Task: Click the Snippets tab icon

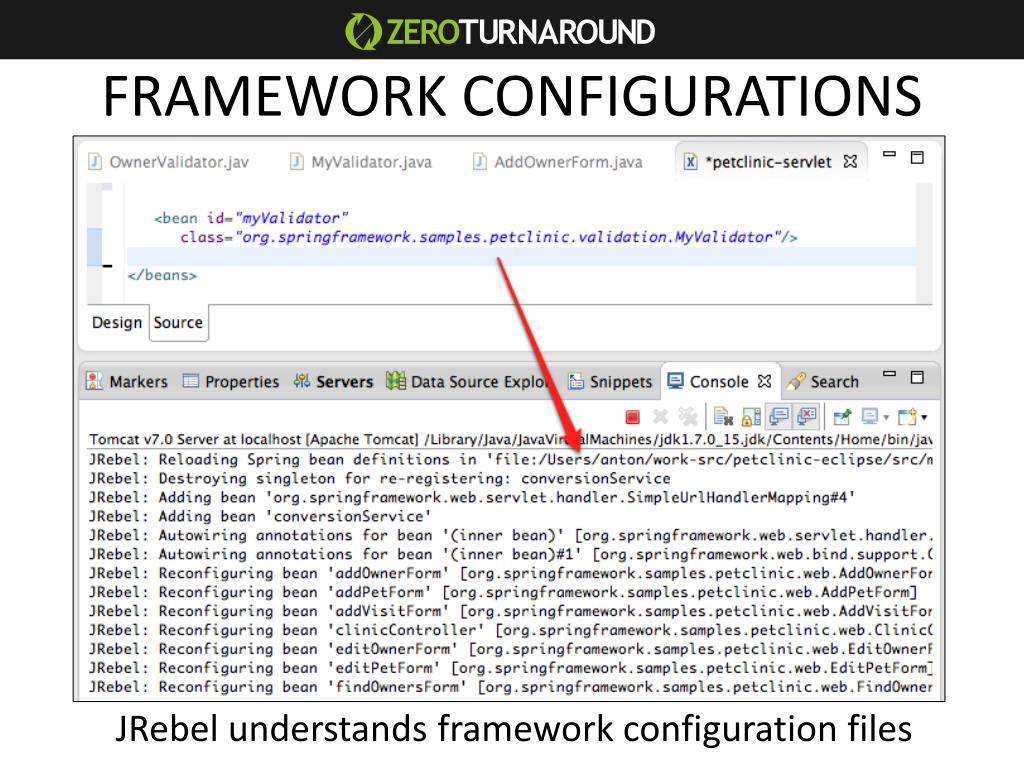Action: [x=575, y=381]
